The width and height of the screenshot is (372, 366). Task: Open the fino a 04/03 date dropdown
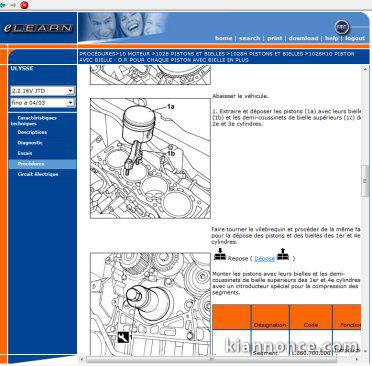(43, 103)
